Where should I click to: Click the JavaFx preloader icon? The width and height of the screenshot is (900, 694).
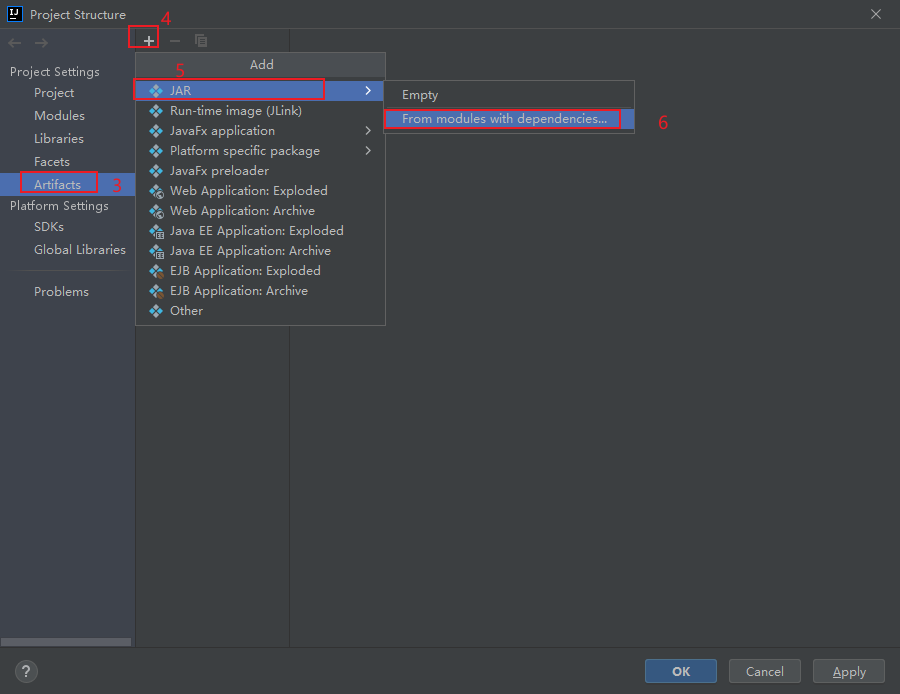156,171
